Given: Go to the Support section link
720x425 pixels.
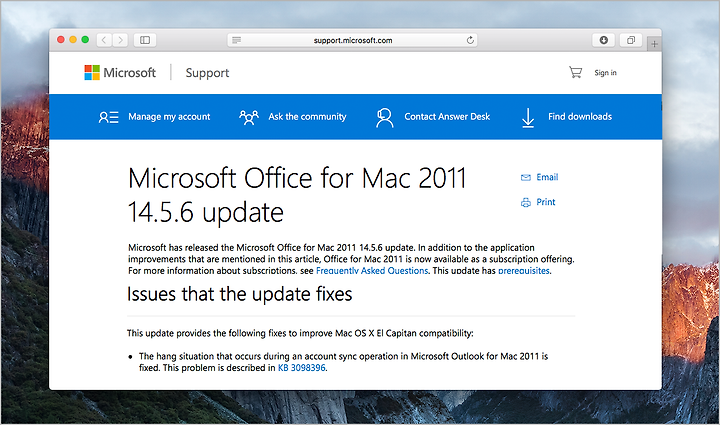Looking at the screenshot, I should 207,73.
